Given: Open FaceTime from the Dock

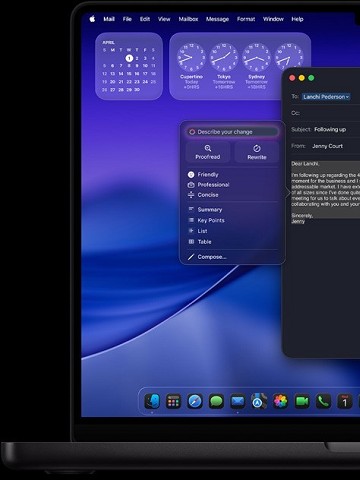Looking at the screenshot, I should point(302,401).
